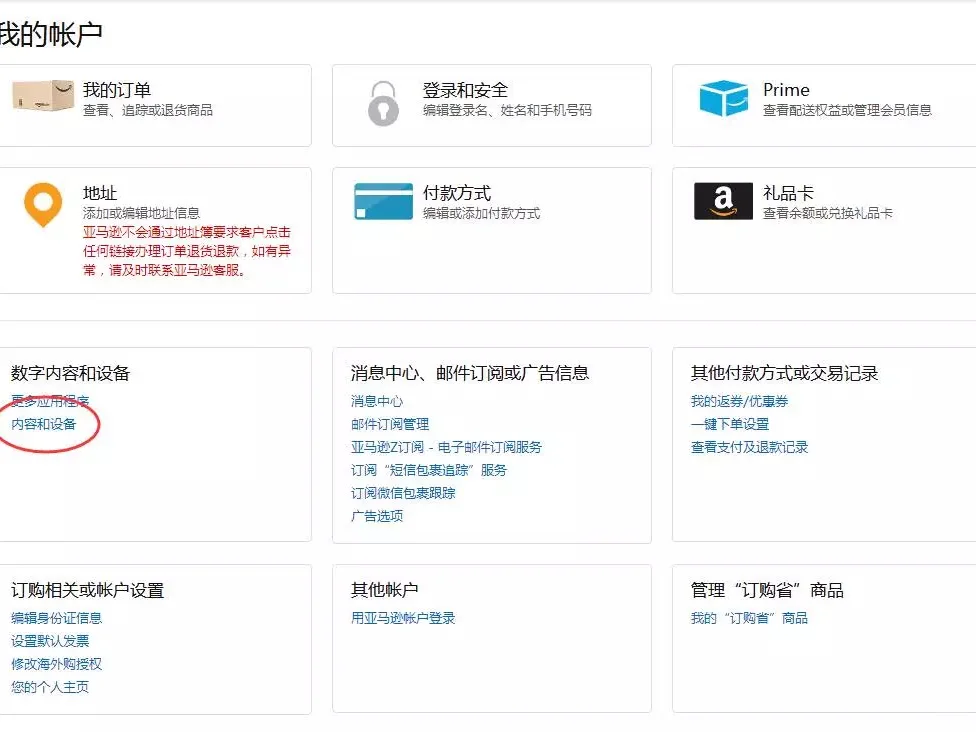Open the 广告选项 link
This screenshot has height=732, width=976.
(x=377, y=516)
